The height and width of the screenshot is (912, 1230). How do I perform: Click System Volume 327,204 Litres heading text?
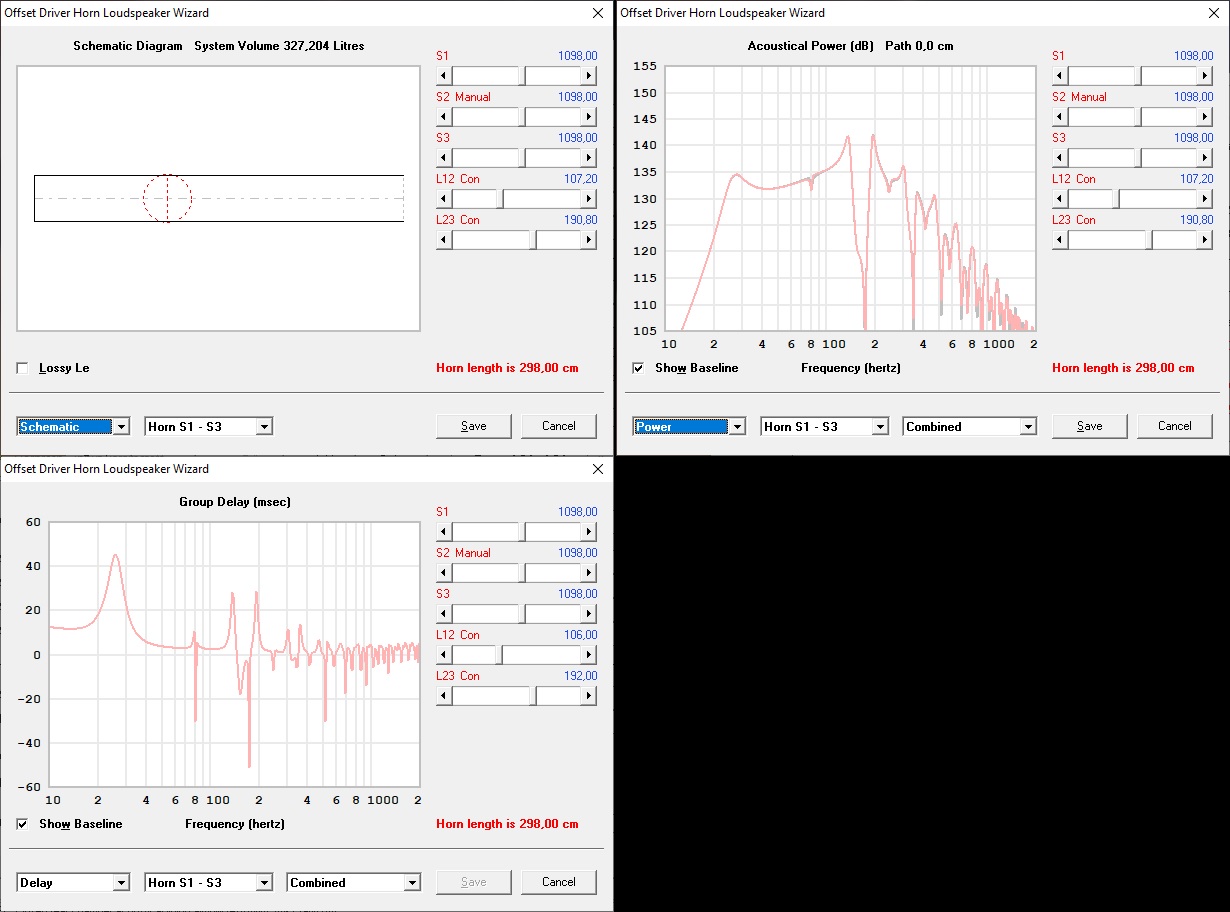(x=279, y=46)
